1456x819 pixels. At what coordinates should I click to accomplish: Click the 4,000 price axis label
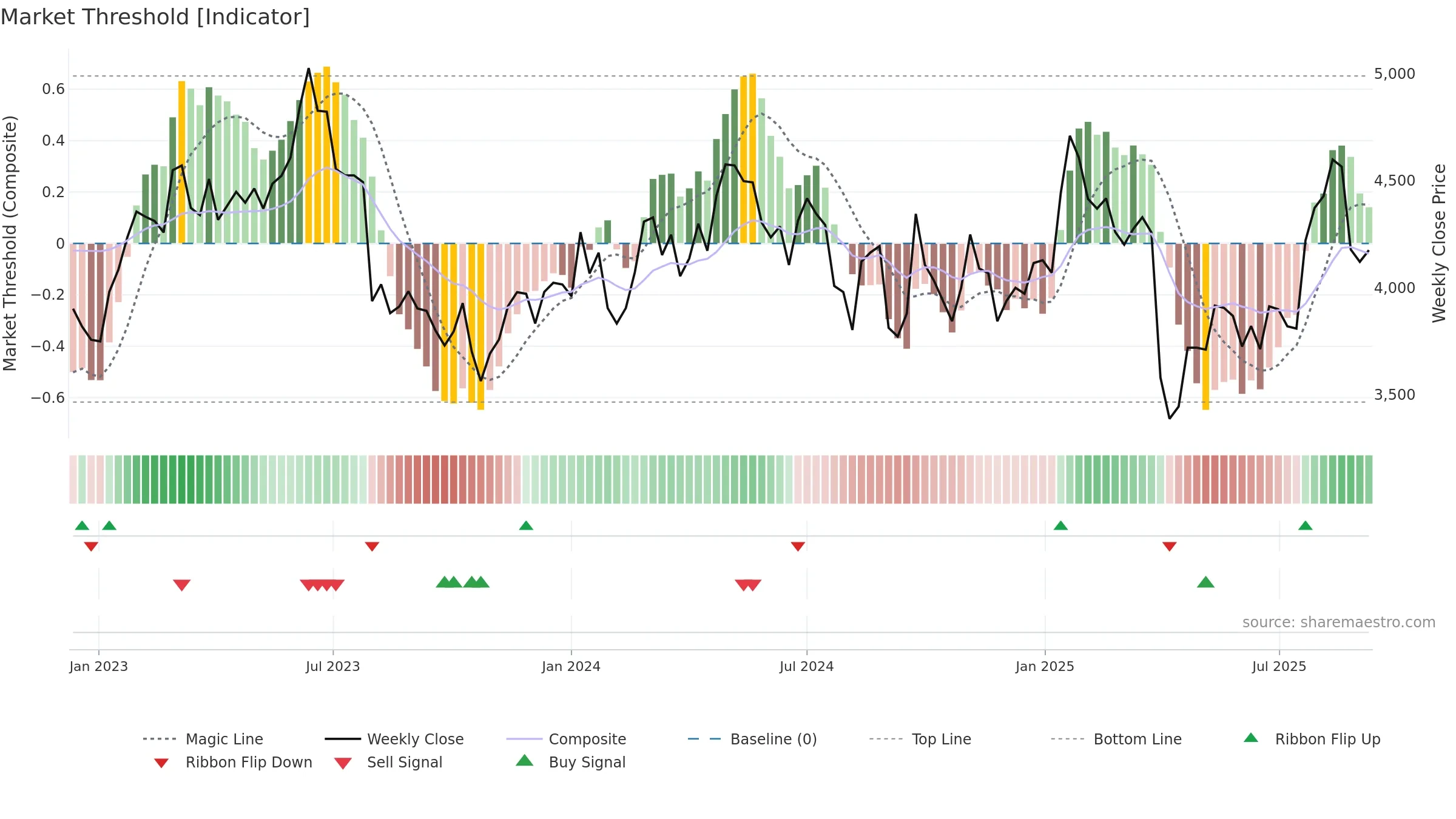click(1394, 288)
